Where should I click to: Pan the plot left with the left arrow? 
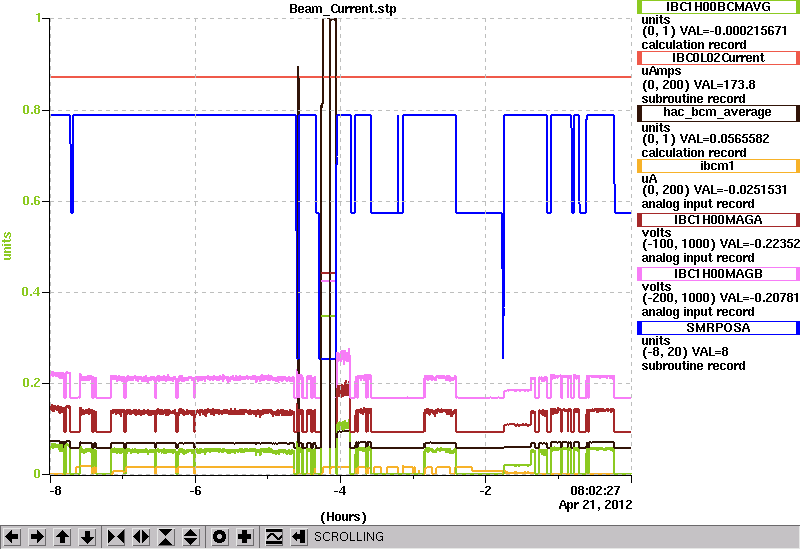[x=12, y=537]
